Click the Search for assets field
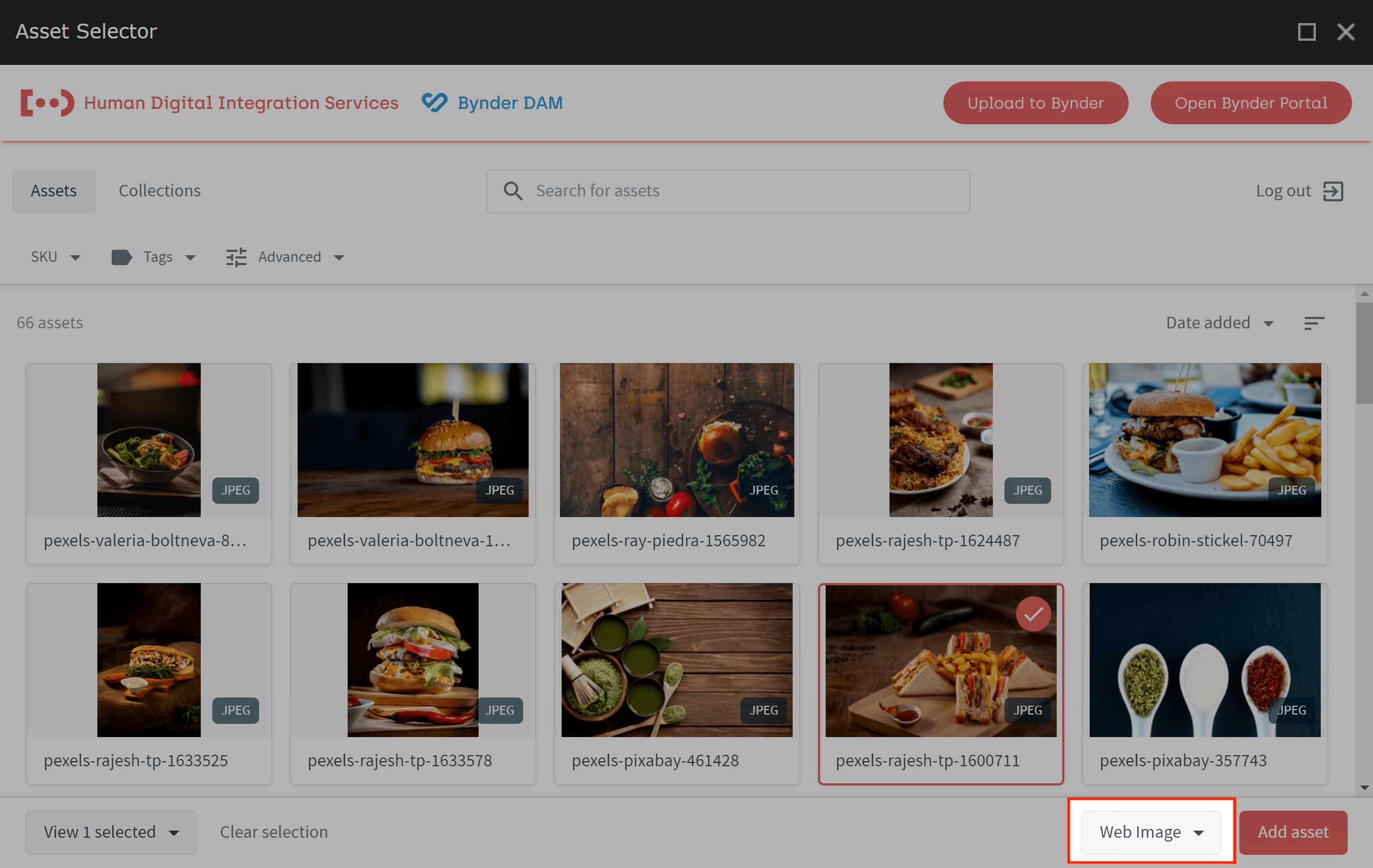 click(742, 191)
